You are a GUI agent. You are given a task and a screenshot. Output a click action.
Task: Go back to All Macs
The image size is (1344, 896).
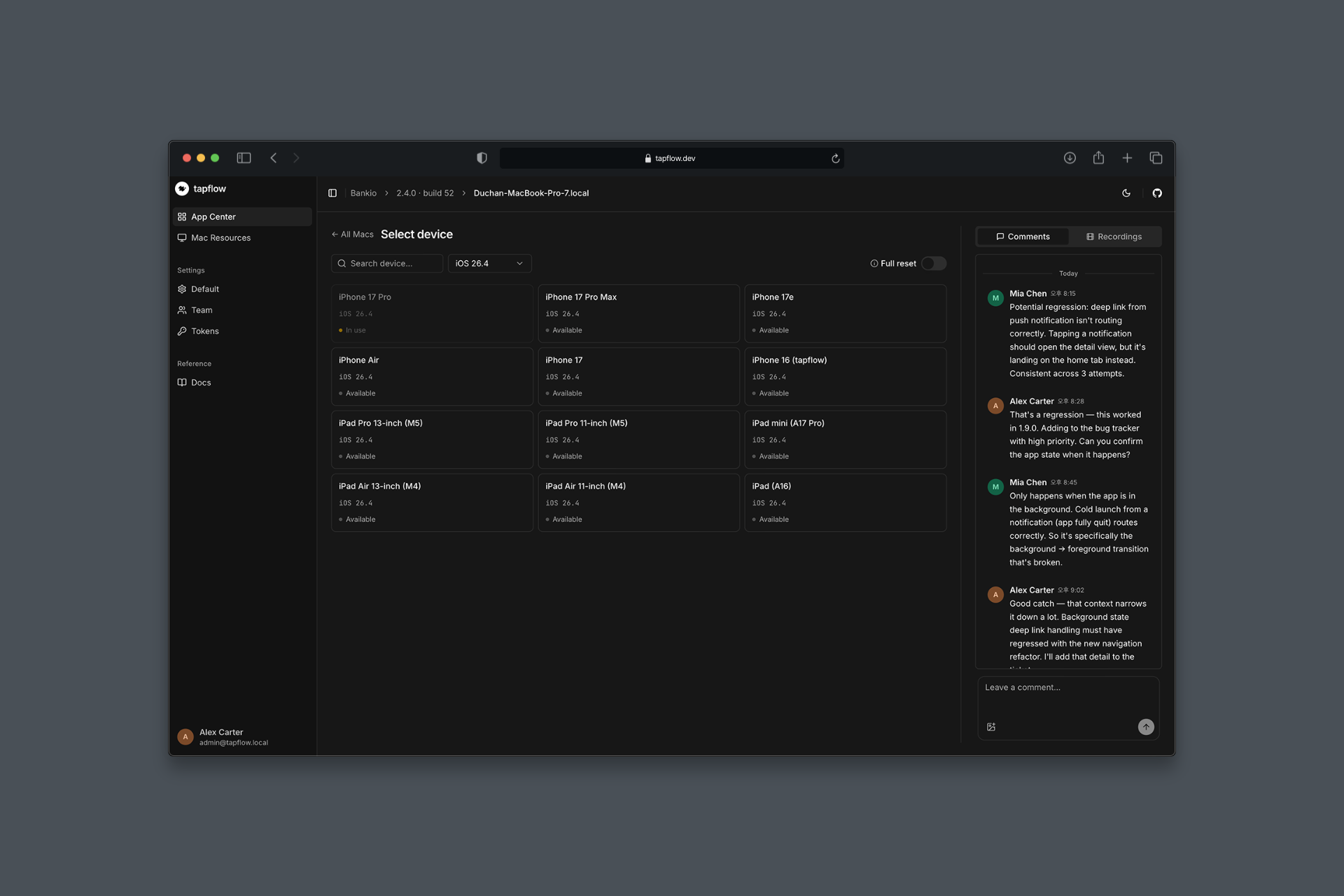coord(352,234)
